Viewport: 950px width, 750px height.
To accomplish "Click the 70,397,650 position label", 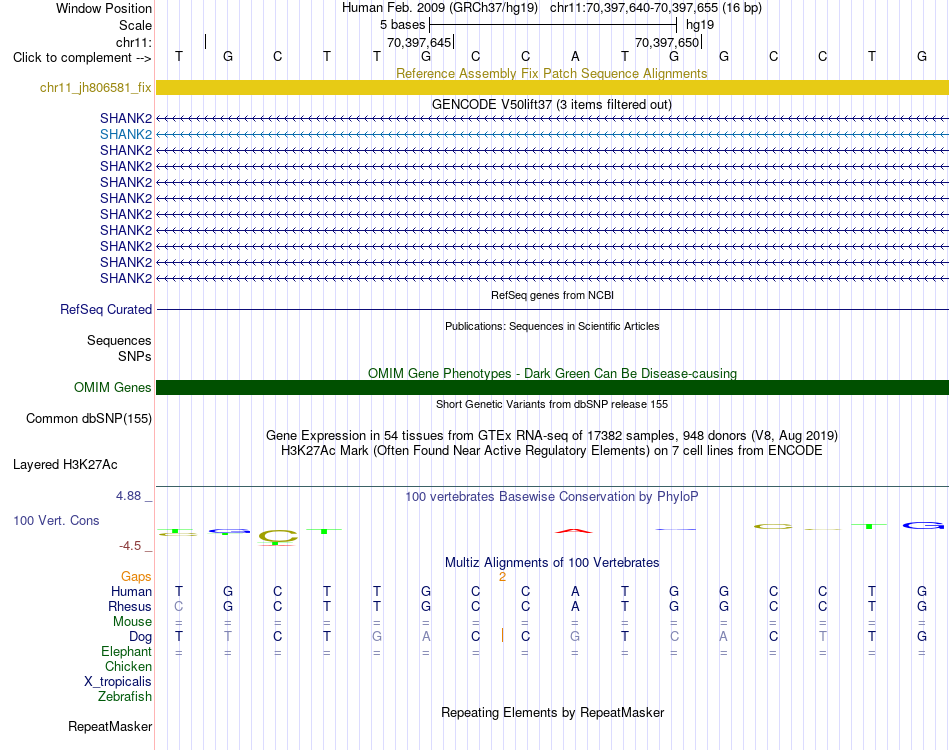I will [667, 42].
